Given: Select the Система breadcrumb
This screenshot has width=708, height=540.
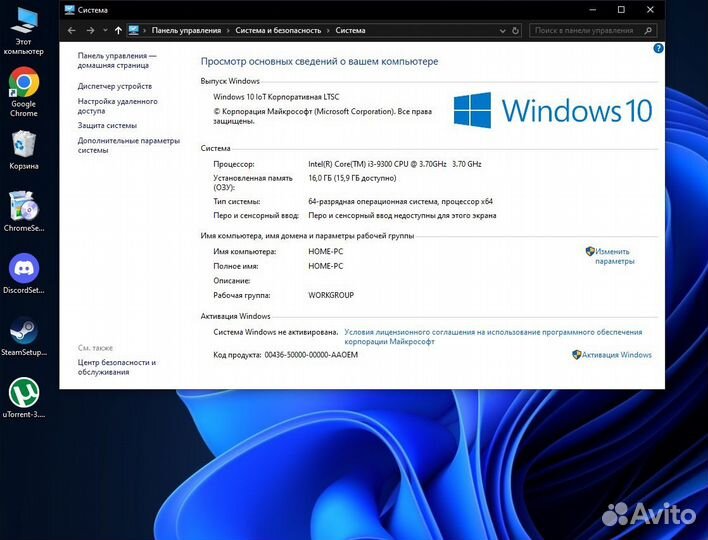Looking at the screenshot, I should point(350,30).
